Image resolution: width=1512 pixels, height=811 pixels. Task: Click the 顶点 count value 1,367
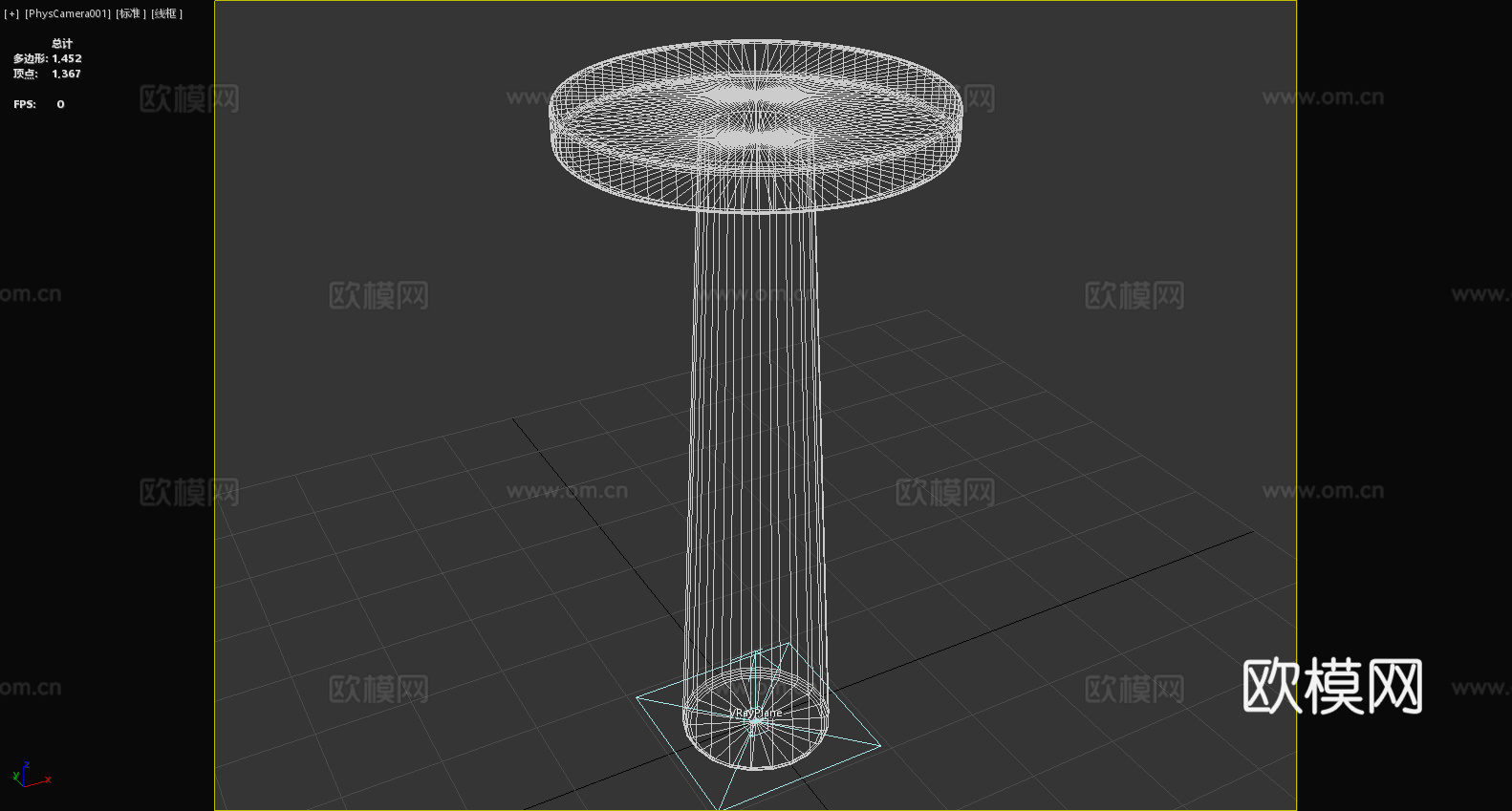click(67, 74)
